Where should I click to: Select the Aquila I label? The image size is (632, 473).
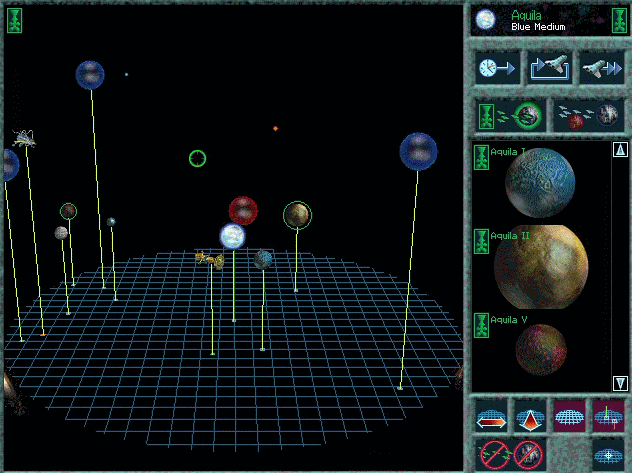point(508,152)
